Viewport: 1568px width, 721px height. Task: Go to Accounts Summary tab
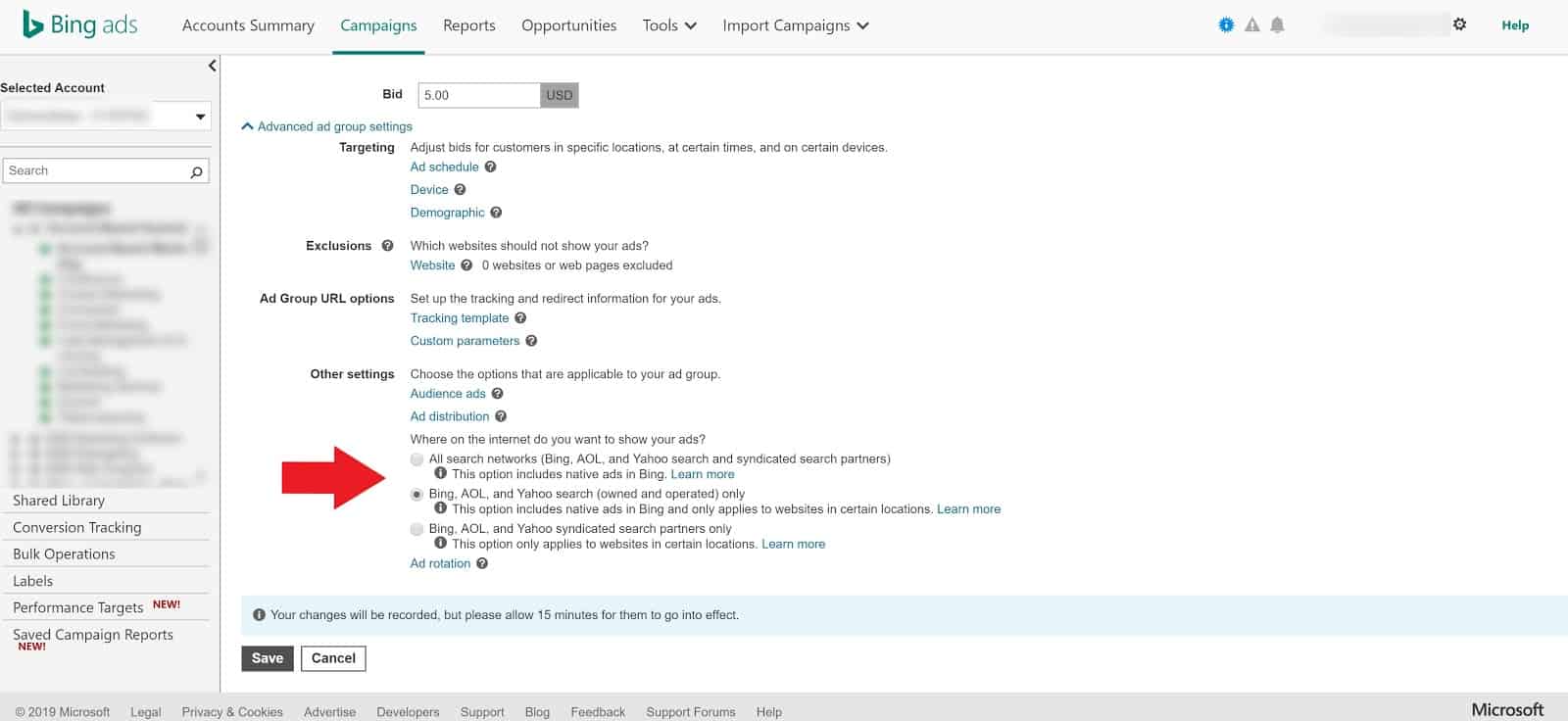coord(248,25)
